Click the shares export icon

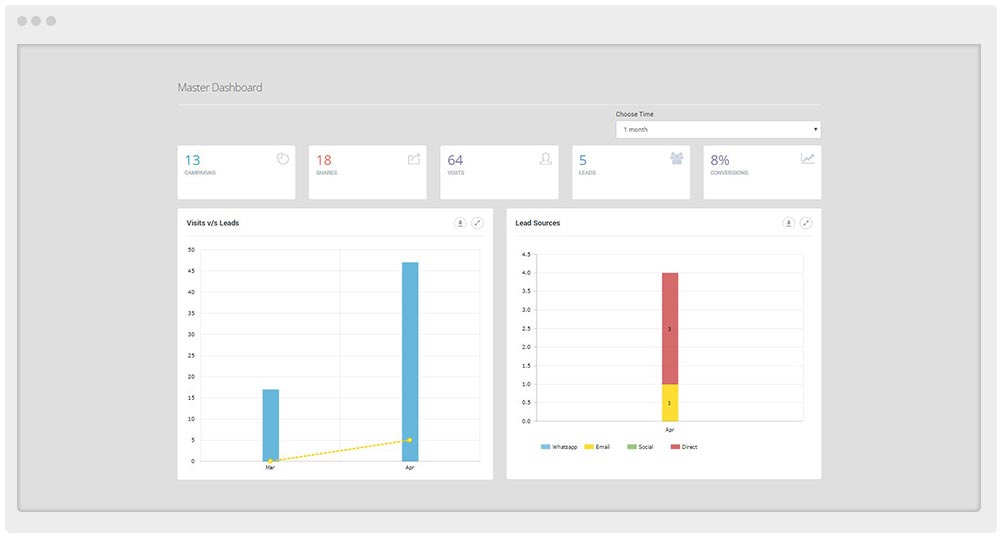tap(414, 159)
